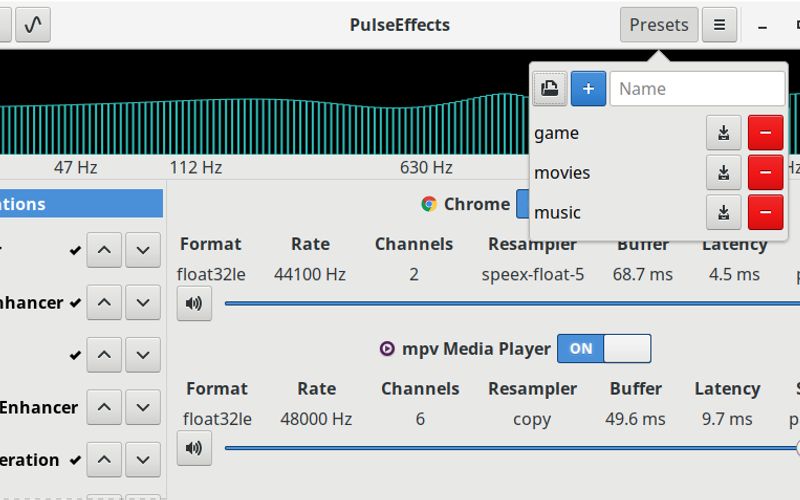Adjust the Chrome volume slider
The image size is (800, 500).
coord(512,304)
